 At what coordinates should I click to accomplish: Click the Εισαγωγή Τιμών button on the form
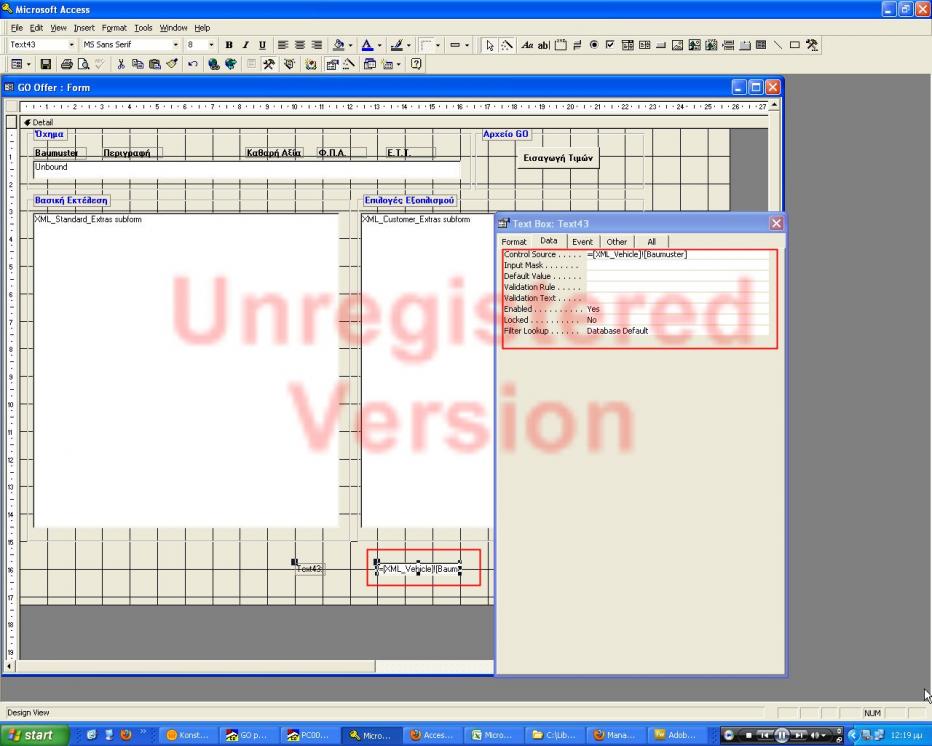[558, 158]
